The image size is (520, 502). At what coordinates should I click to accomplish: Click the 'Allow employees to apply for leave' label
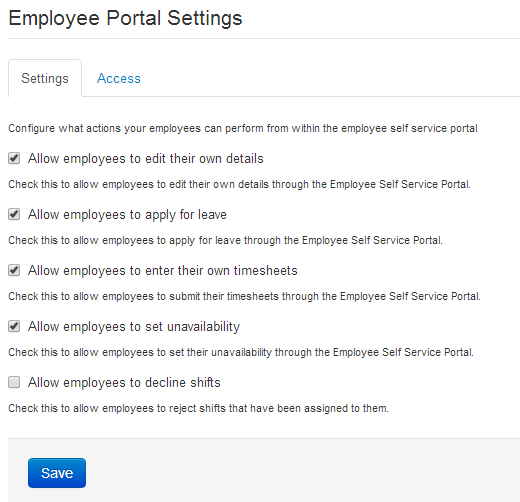(x=127, y=215)
